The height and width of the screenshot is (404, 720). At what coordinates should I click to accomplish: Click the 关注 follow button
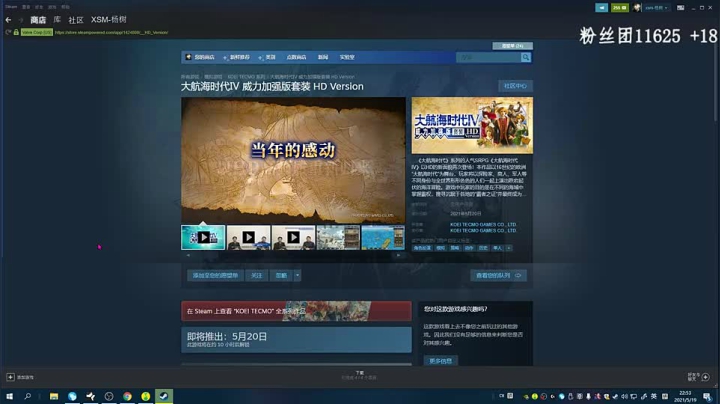[x=256, y=275]
